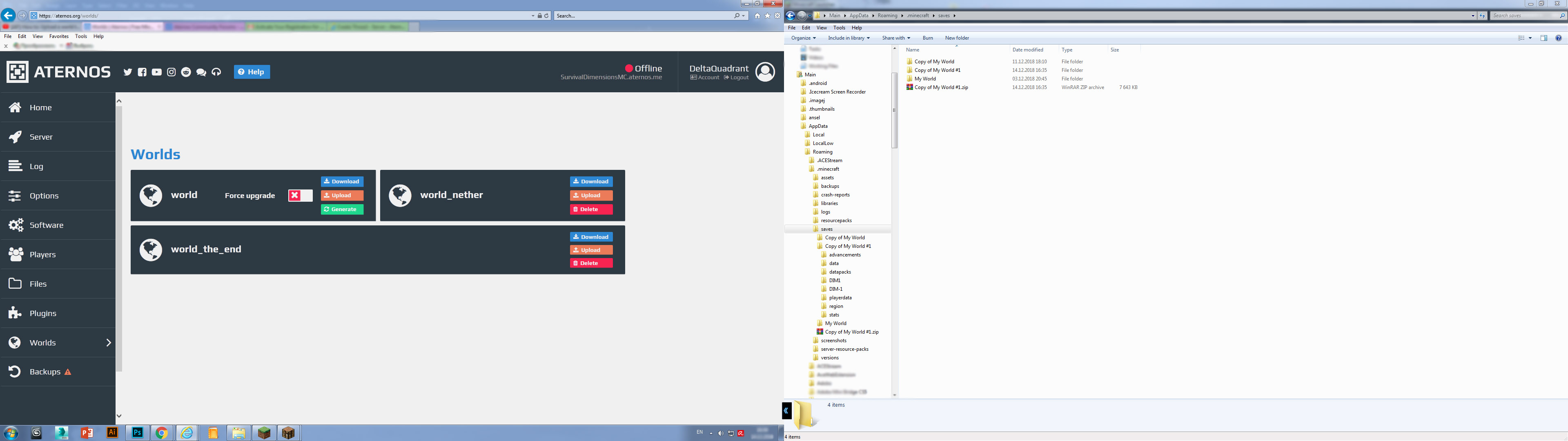The height and width of the screenshot is (441, 1568).
Task: Select the My World folder in file list
Action: pyautogui.click(x=925, y=79)
